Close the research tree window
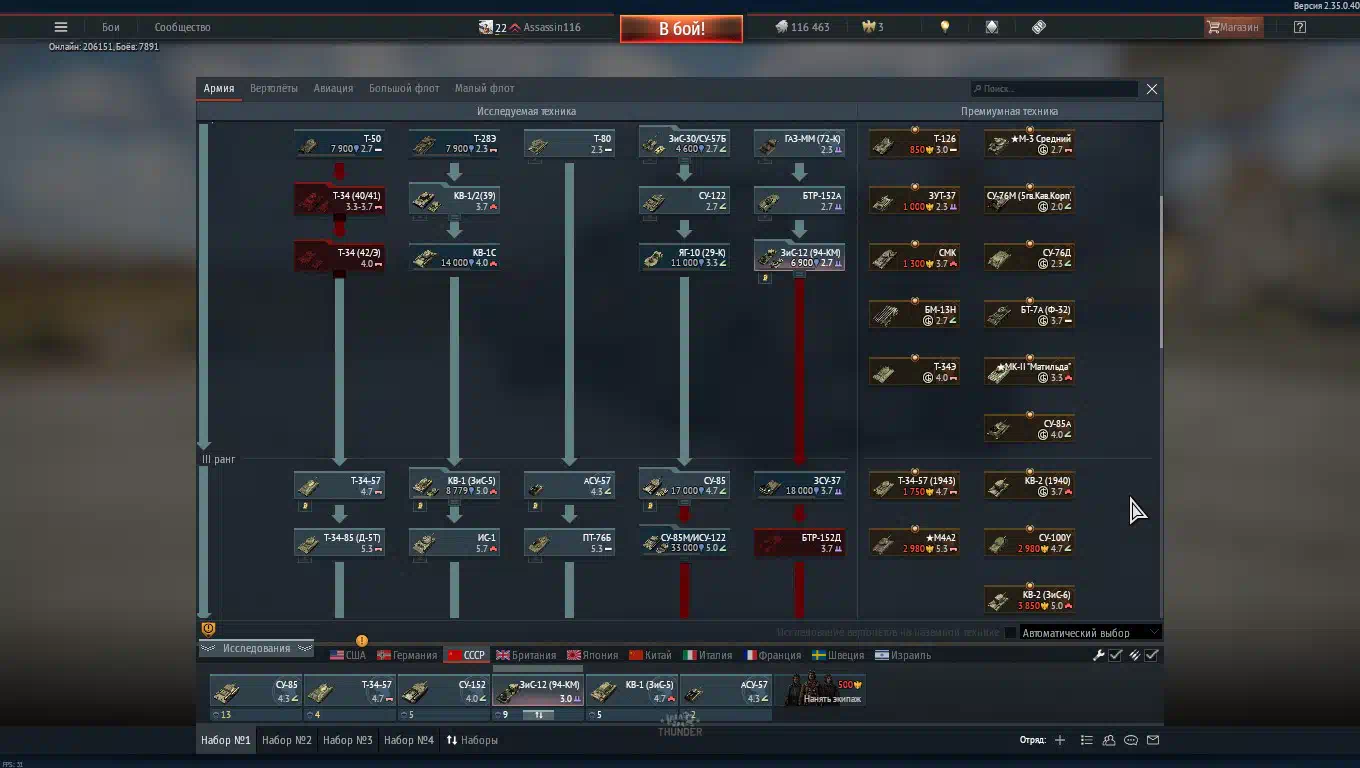 coord(1152,89)
